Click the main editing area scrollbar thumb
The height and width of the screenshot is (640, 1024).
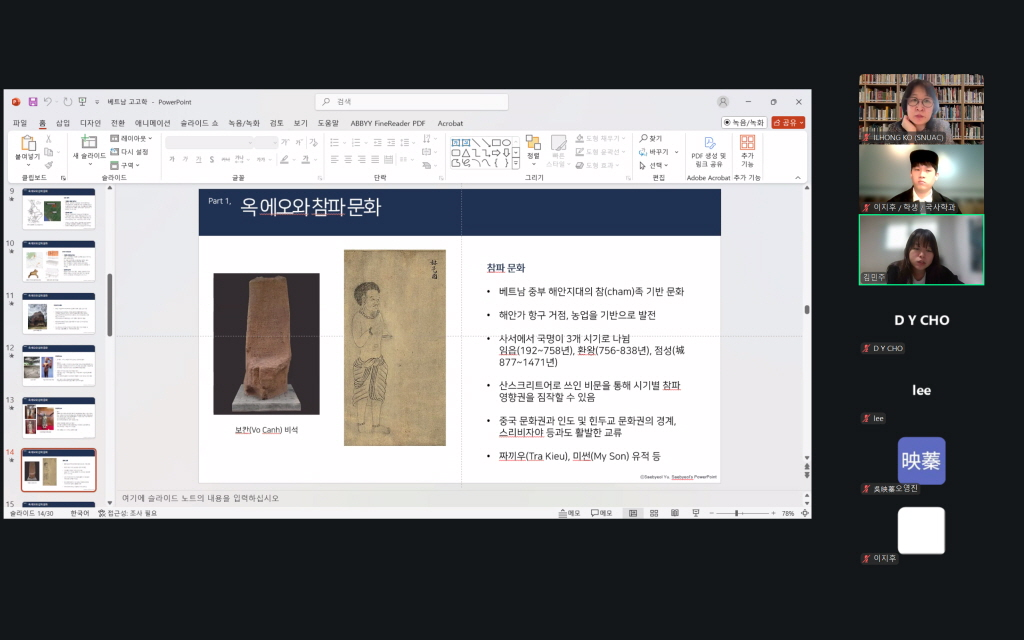pyautogui.click(x=807, y=310)
